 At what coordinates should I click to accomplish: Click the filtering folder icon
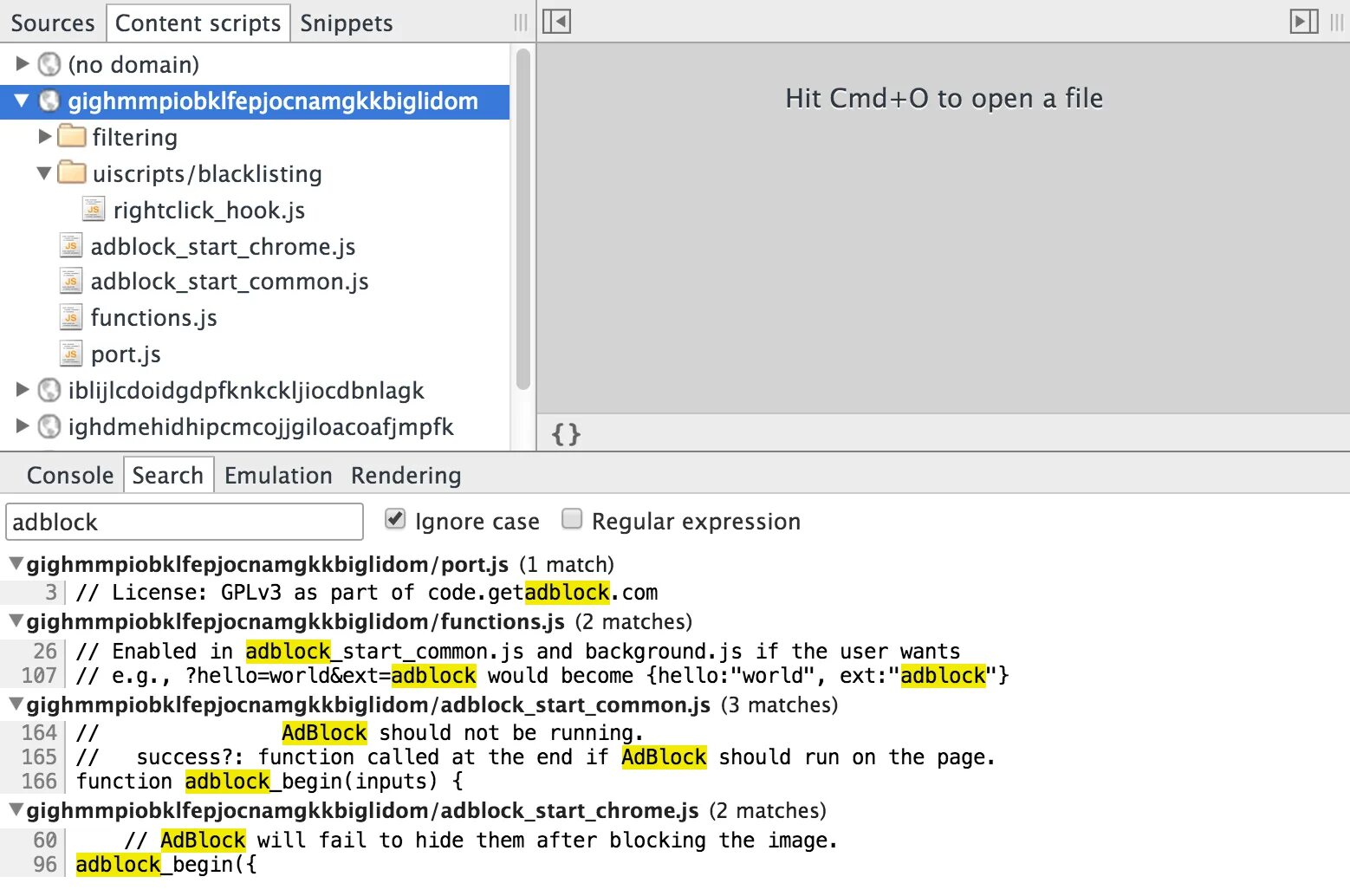pos(72,136)
